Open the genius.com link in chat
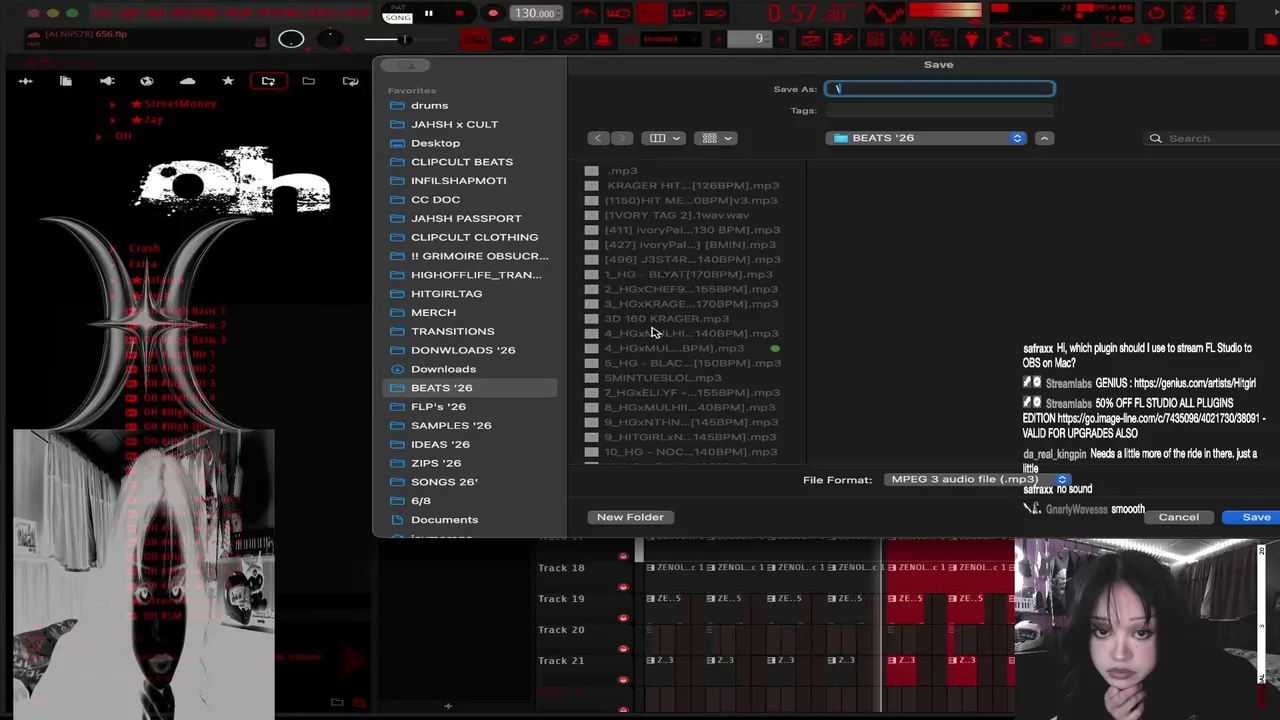The height and width of the screenshot is (720, 1280). click(1194, 383)
